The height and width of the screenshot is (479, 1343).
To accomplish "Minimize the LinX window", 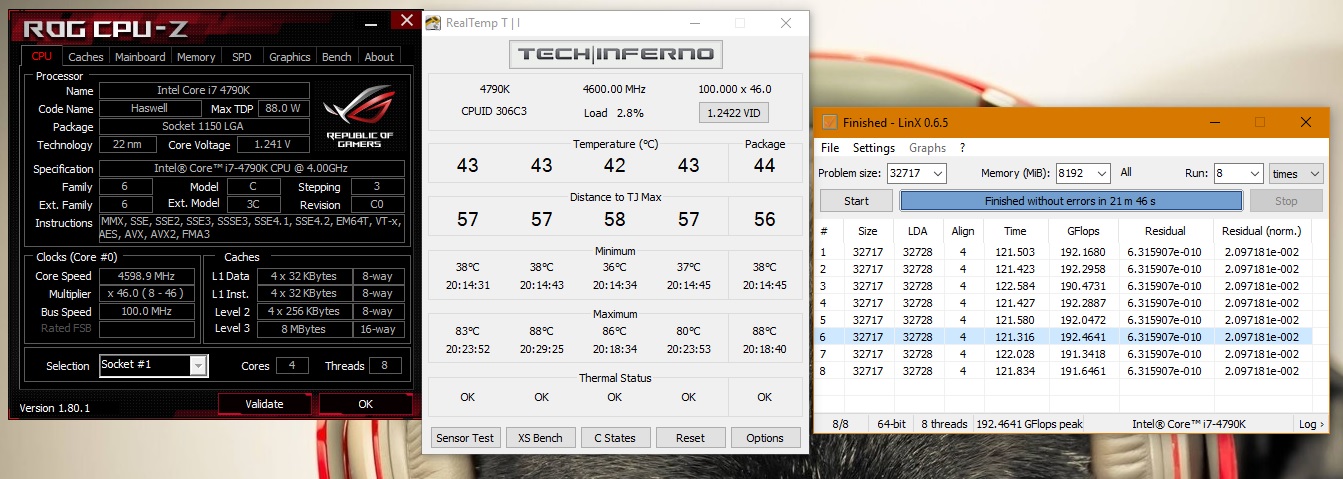I will [x=1213, y=122].
